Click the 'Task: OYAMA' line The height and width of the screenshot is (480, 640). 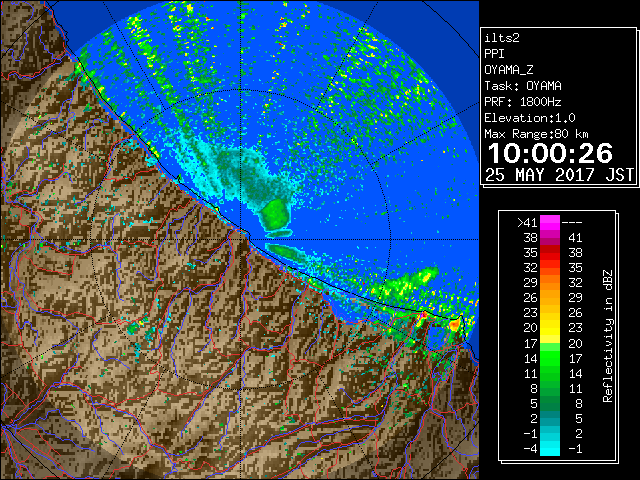point(523,86)
